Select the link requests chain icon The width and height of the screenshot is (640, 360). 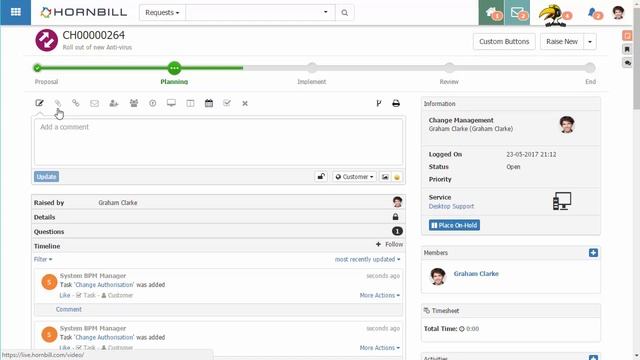pos(76,103)
